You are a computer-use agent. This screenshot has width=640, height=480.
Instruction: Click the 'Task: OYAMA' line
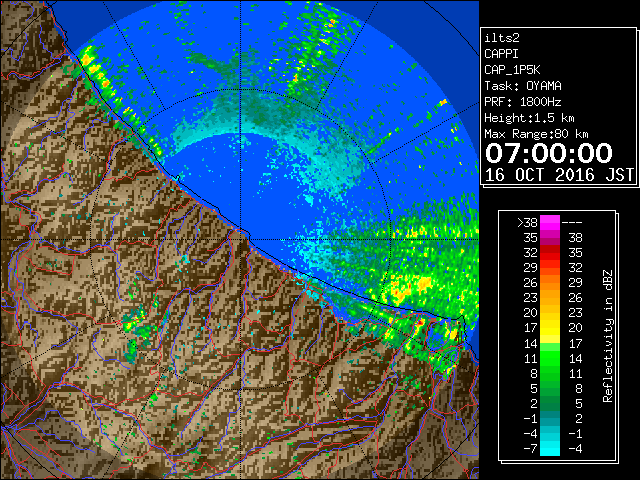(523, 86)
